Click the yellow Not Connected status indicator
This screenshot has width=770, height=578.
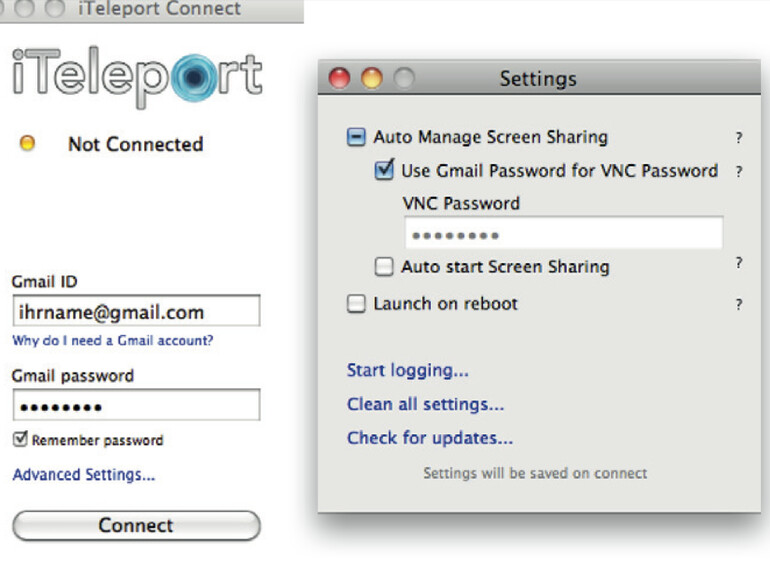pos(27,144)
